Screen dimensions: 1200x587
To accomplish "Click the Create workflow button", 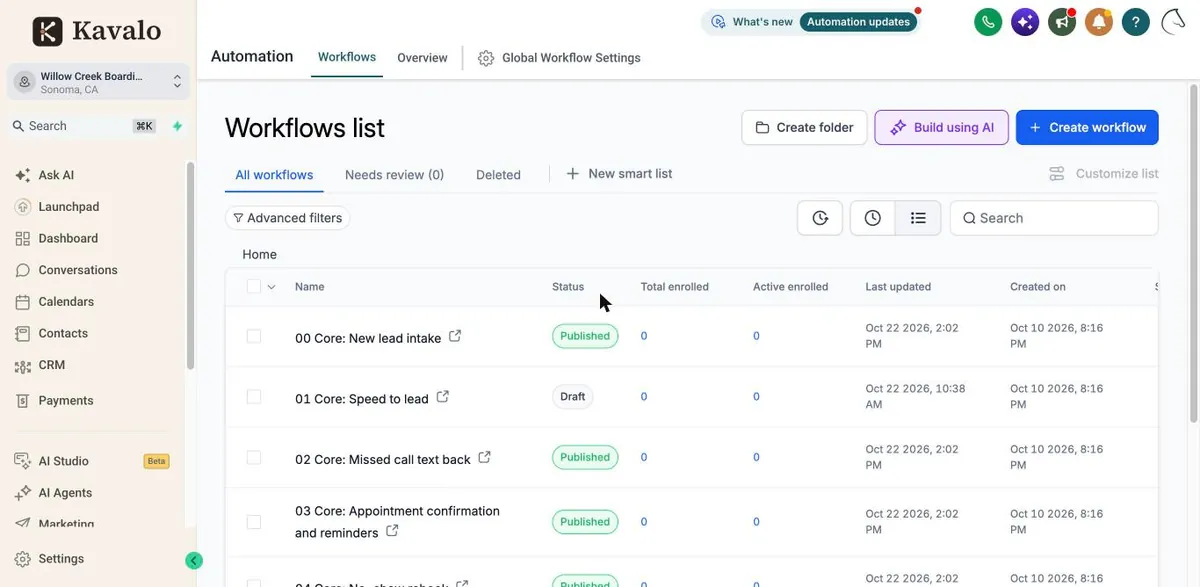I will (x=1087, y=127).
